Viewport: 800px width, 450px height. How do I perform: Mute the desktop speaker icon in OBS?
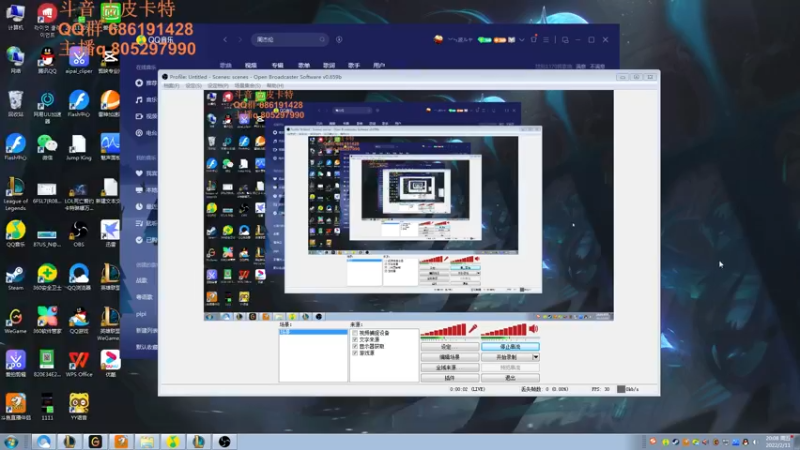pyautogui.click(x=534, y=329)
